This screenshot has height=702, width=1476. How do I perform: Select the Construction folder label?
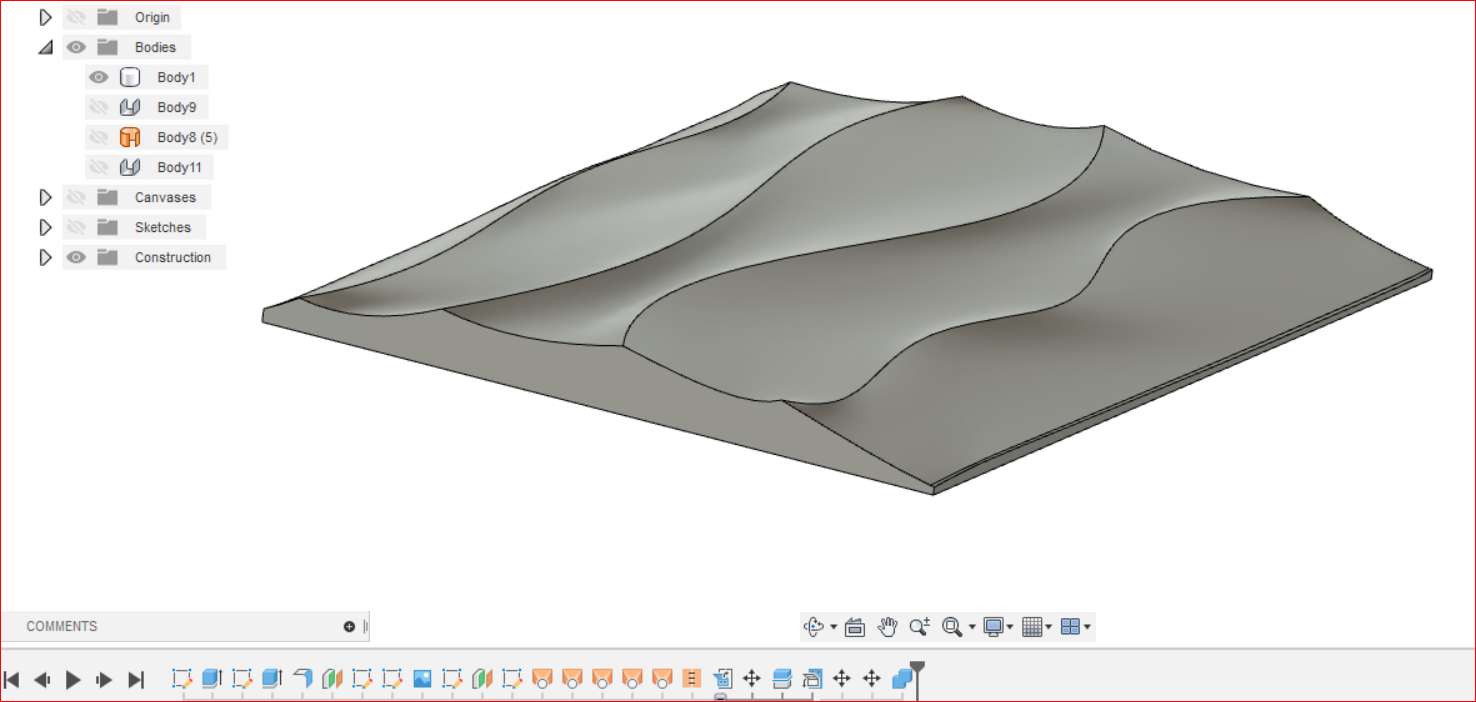point(173,257)
